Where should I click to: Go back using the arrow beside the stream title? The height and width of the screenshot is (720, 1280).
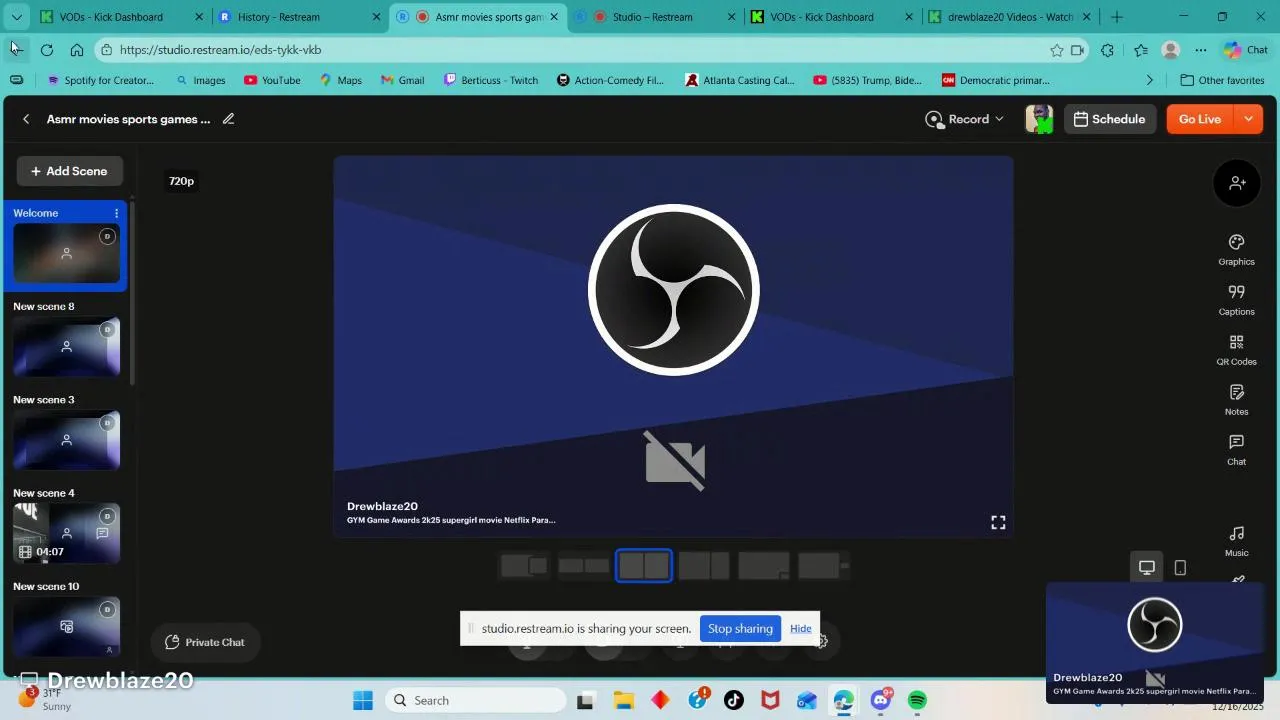coord(26,119)
